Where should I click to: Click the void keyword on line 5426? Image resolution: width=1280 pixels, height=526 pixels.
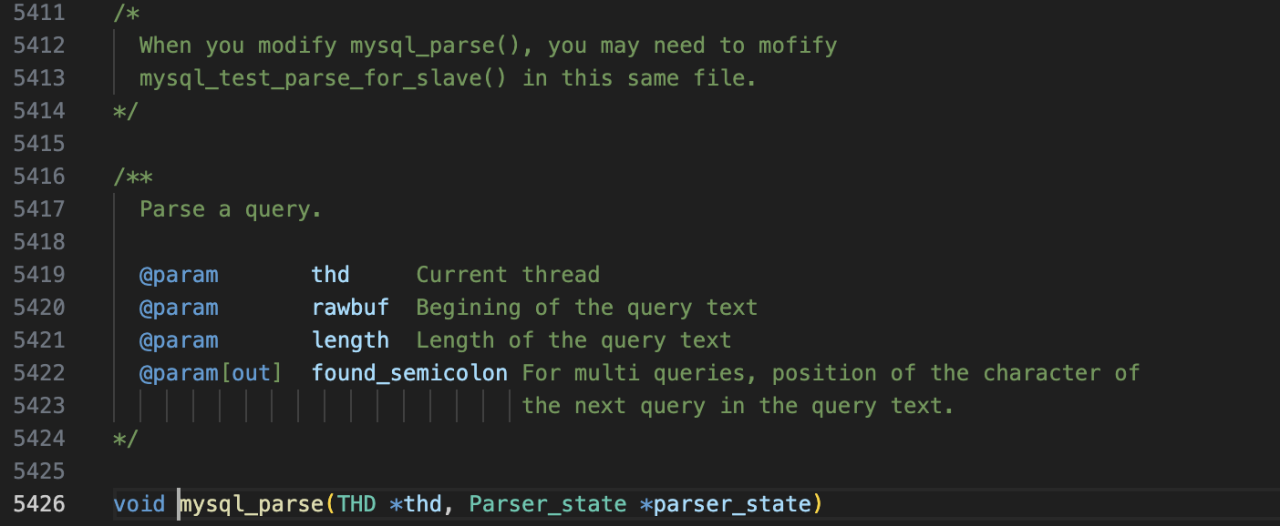139,504
